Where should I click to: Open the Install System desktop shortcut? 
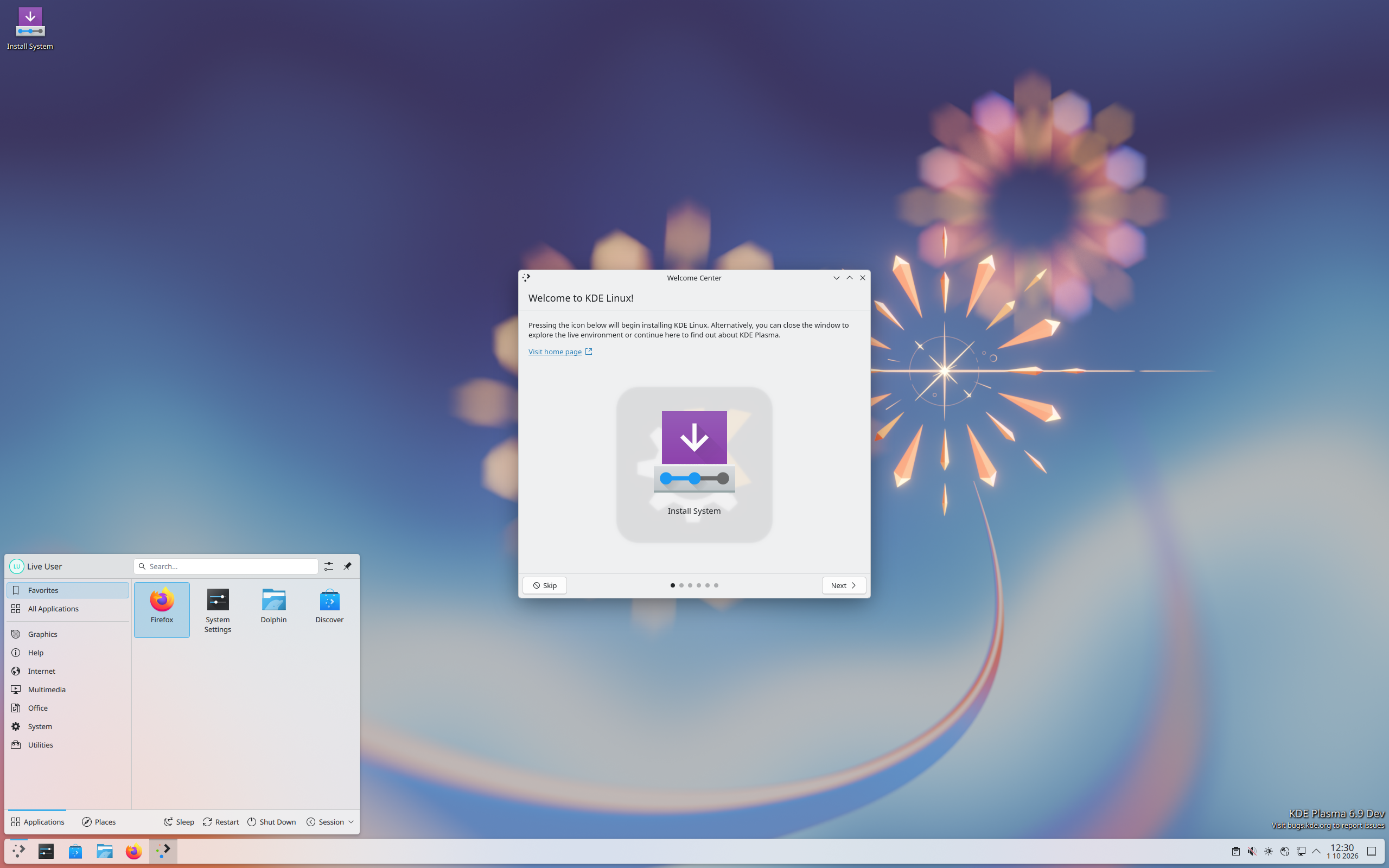(x=30, y=29)
